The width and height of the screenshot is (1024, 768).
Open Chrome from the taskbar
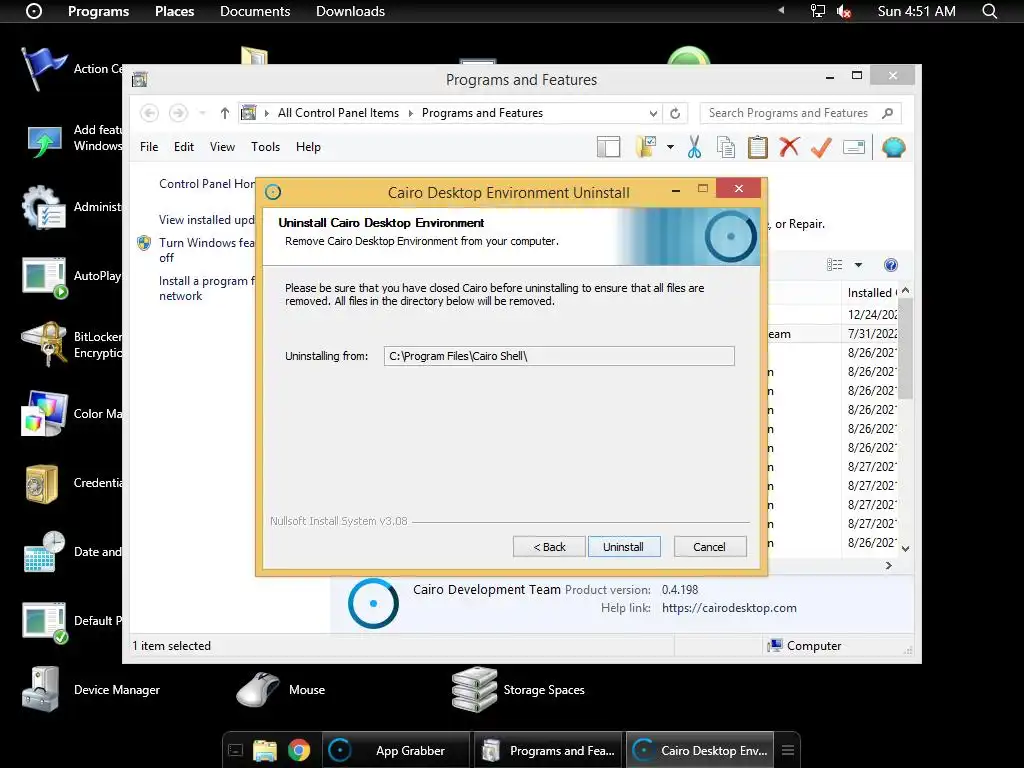tap(299, 750)
